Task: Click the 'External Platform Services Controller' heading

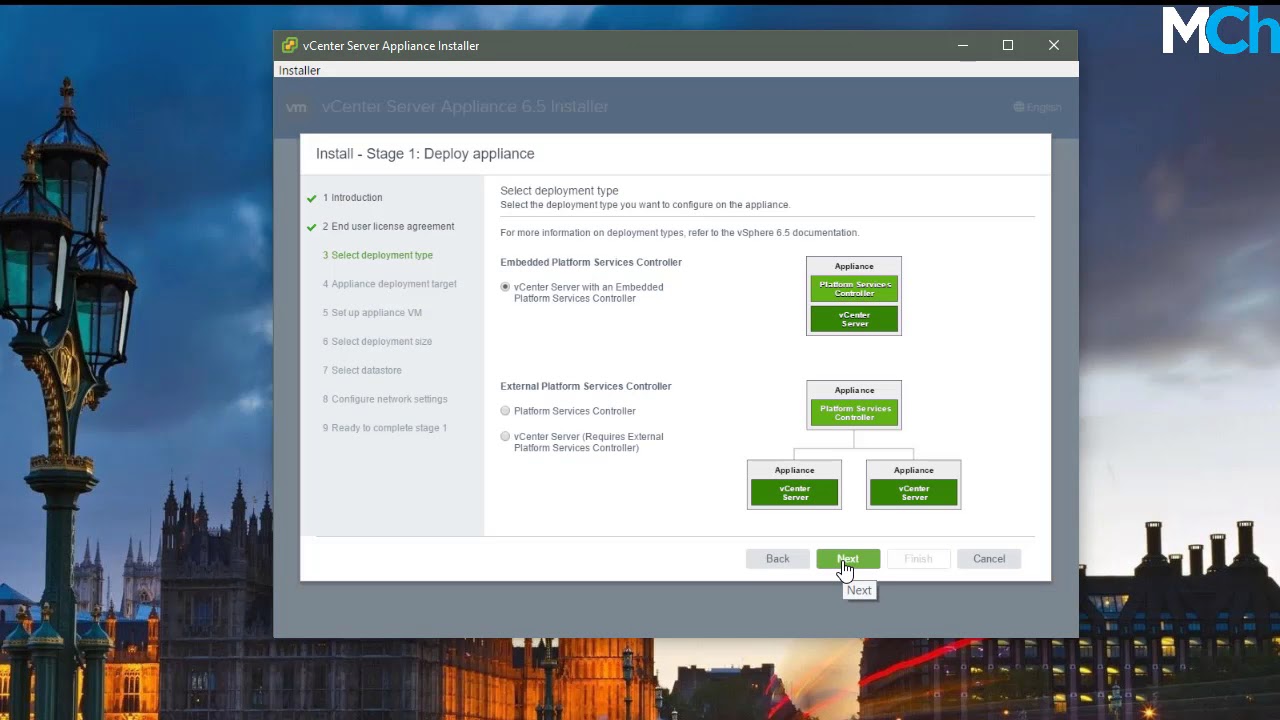Action: [x=586, y=386]
